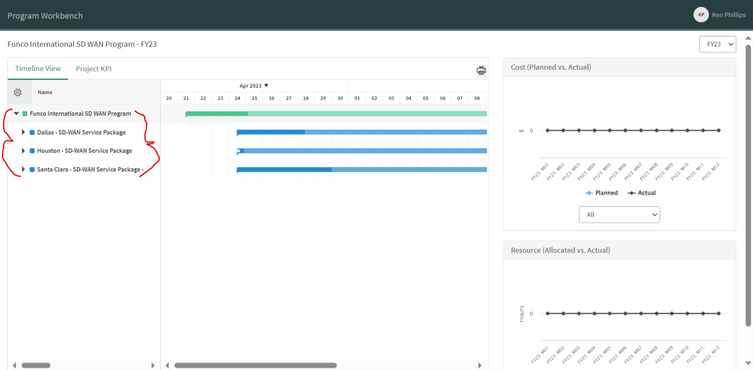Image resolution: width=753 pixels, height=370 pixels.
Task: Toggle the Actual series in Cost legend
Action: [642, 193]
